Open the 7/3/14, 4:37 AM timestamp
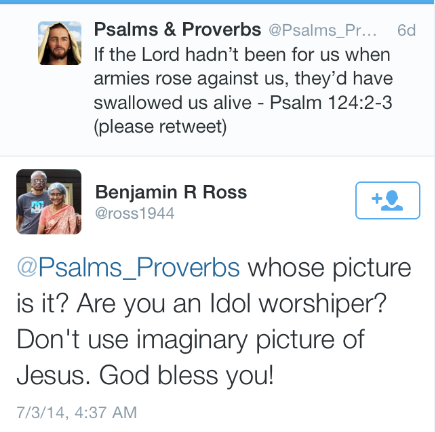 pyautogui.click(x=77, y=412)
